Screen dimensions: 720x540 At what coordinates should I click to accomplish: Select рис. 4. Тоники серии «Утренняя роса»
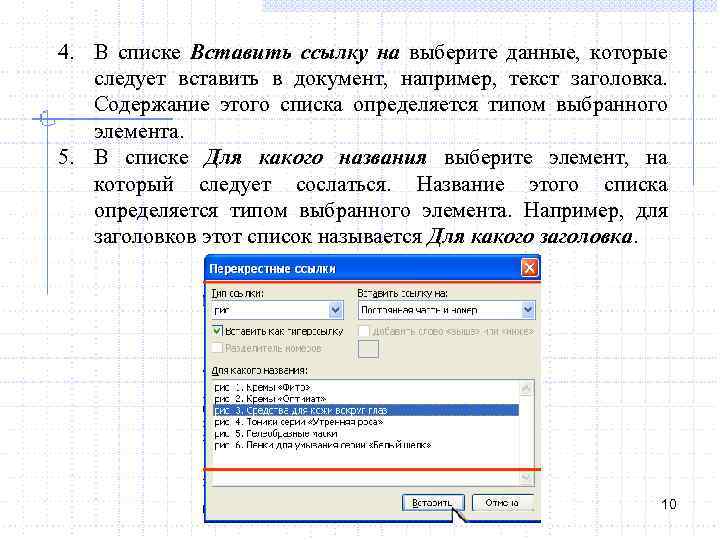[x=366, y=422]
